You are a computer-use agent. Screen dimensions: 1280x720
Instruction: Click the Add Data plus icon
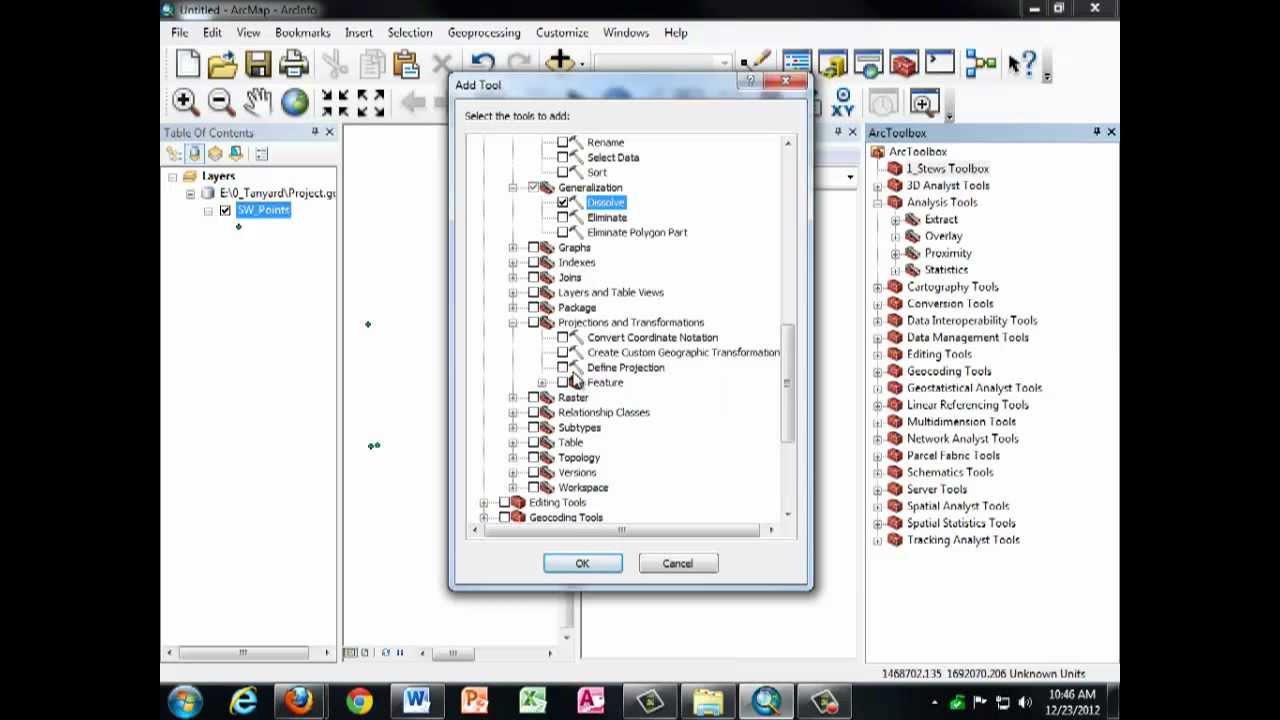tap(559, 63)
